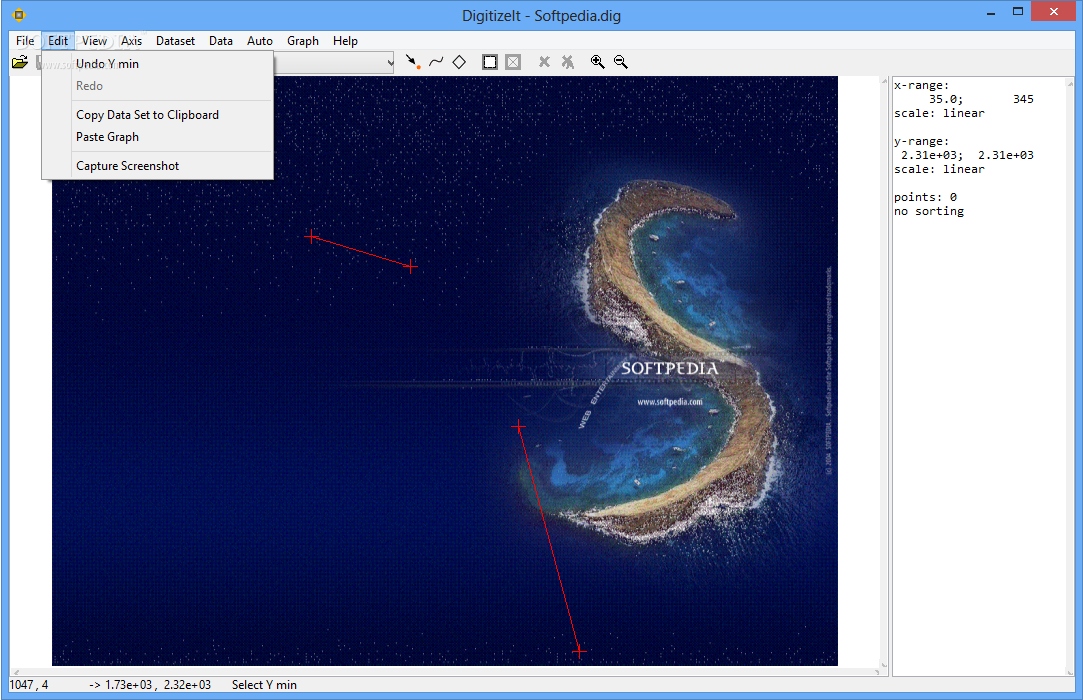Click the red axis marker right of the leftmost

[411, 266]
